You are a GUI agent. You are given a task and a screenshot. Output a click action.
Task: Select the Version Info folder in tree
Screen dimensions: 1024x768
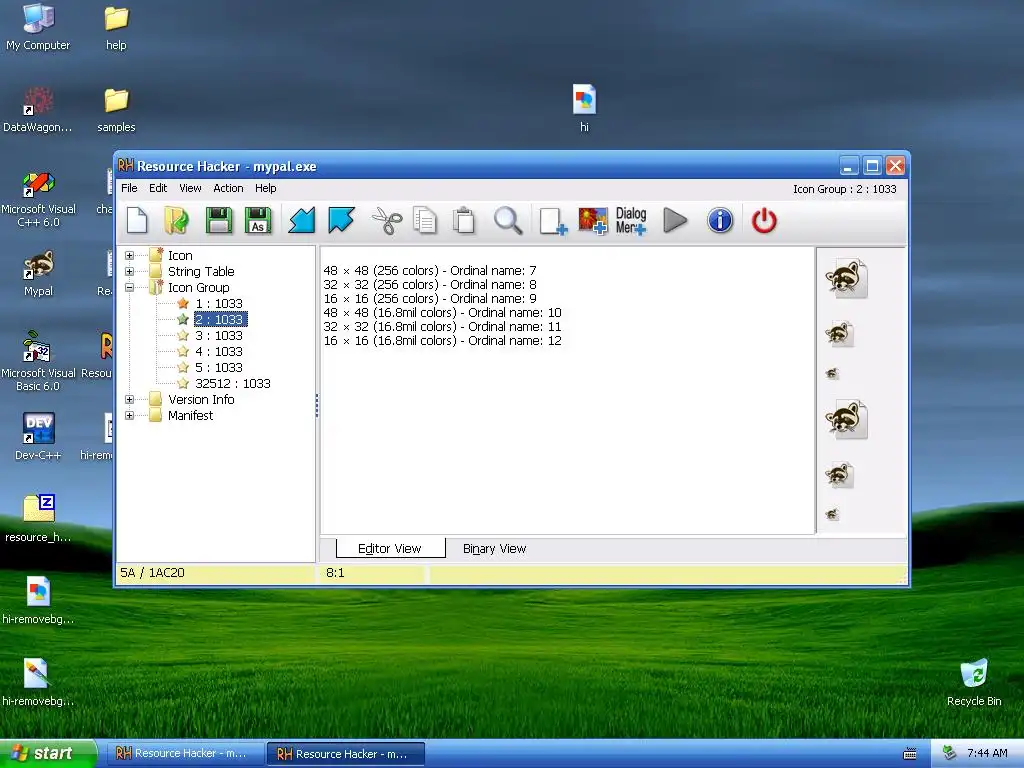click(x=200, y=399)
